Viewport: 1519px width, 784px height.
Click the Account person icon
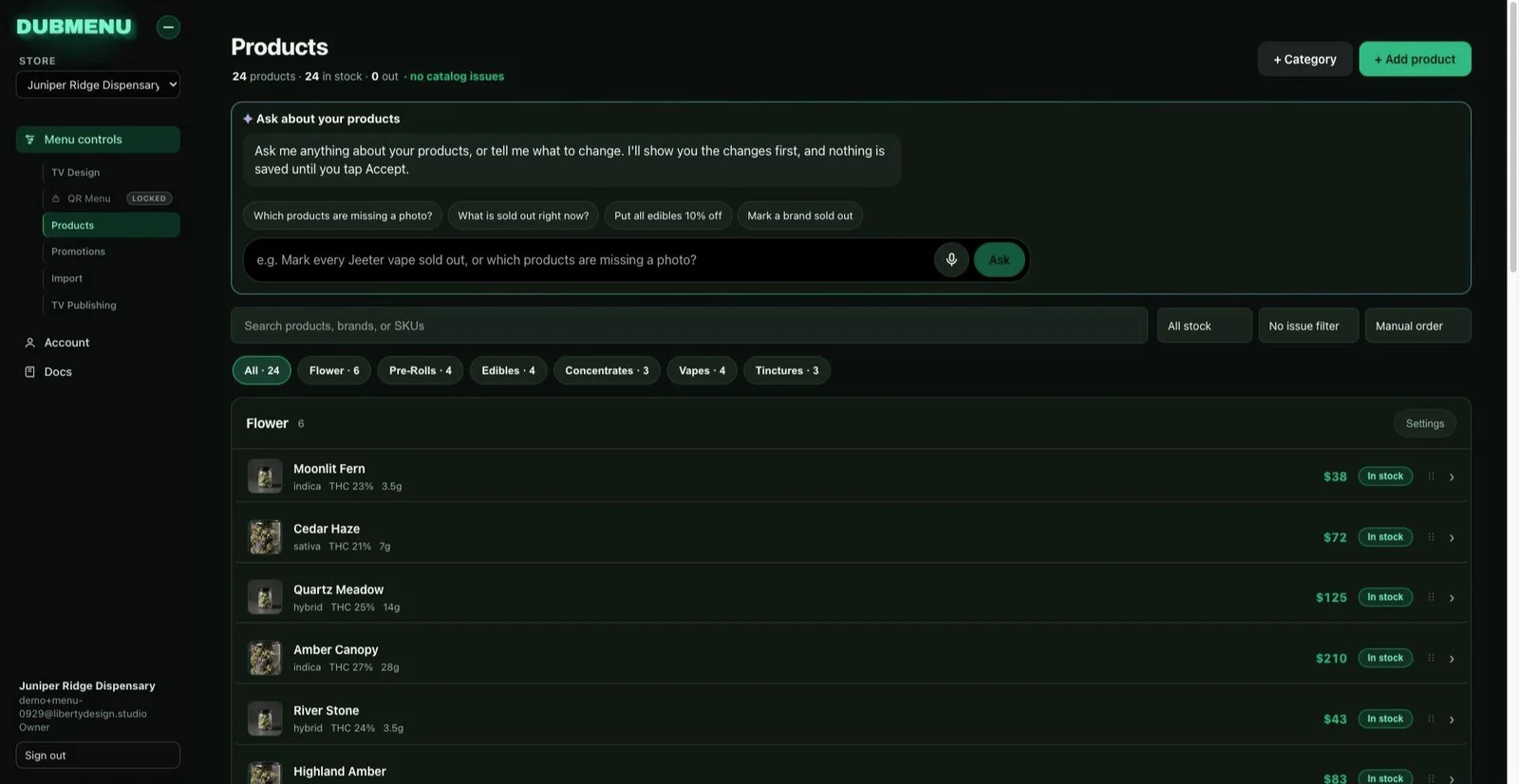(x=29, y=343)
